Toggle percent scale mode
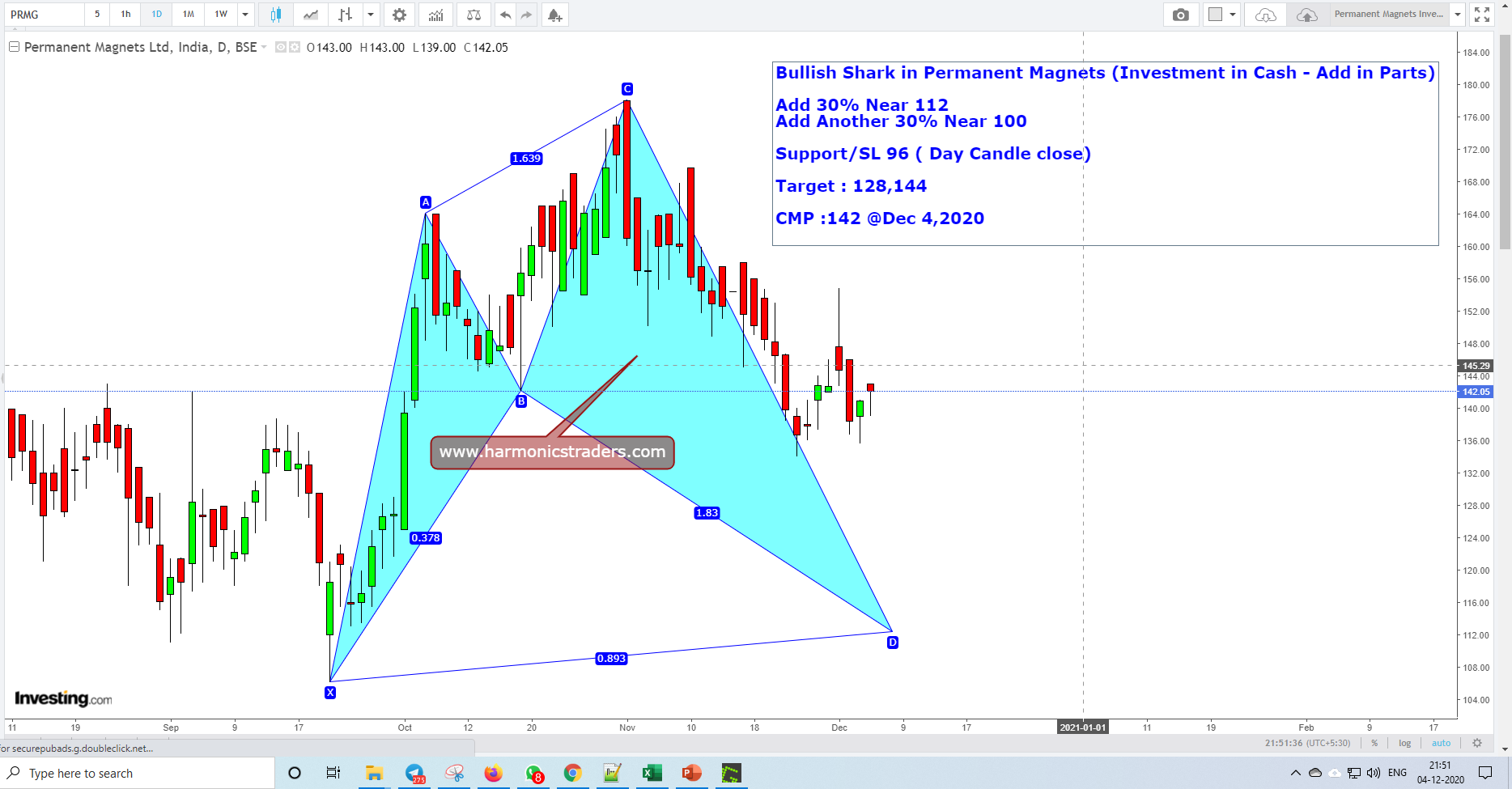This screenshot has width=1512, height=789. tap(1374, 743)
